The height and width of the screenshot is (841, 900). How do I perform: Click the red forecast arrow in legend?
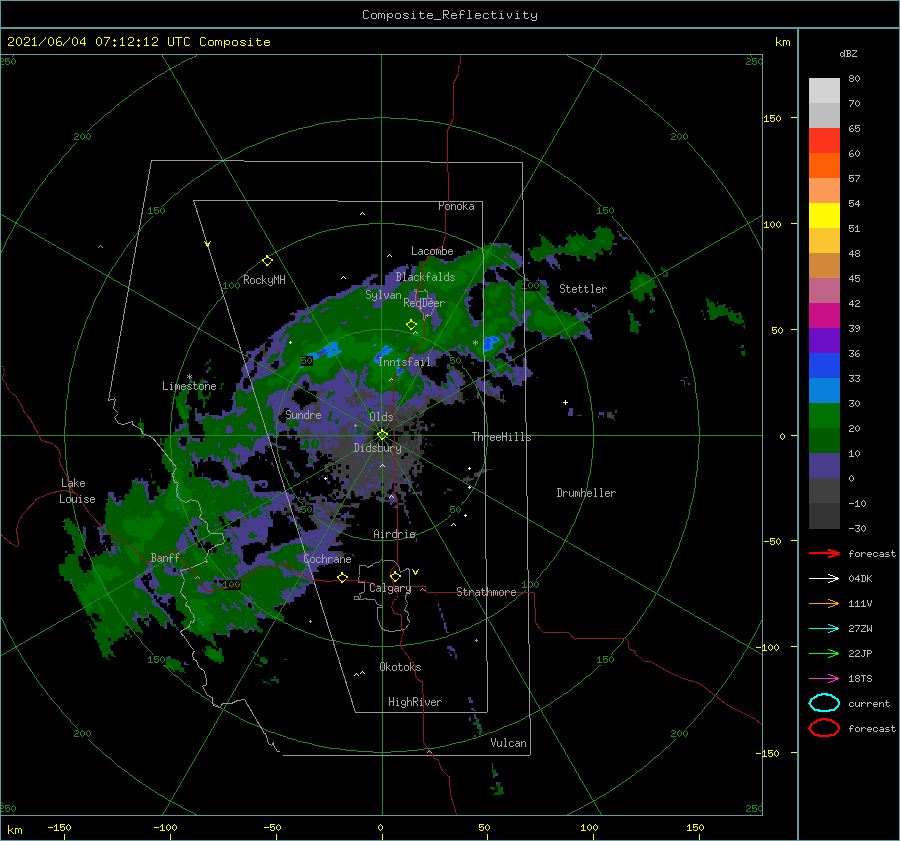click(824, 553)
